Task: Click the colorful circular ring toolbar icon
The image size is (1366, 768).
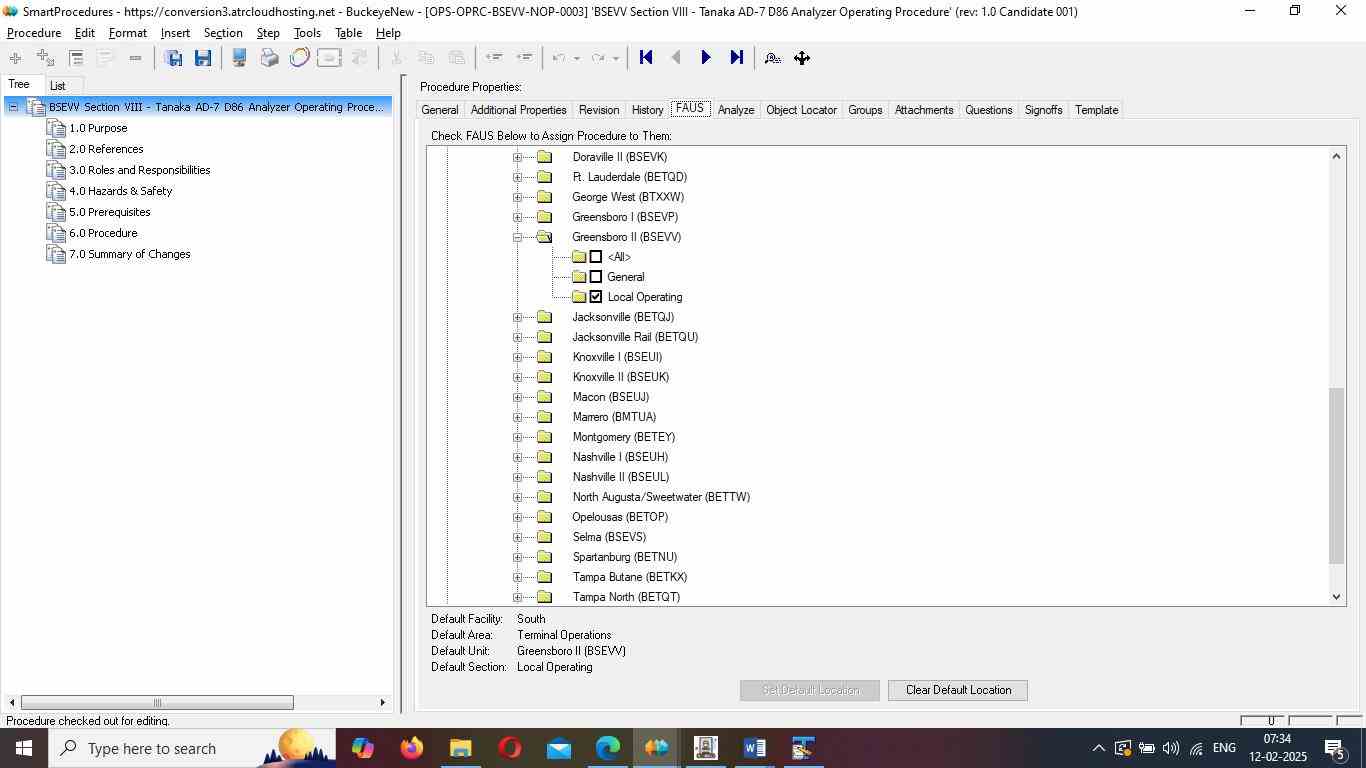Action: [x=299, y=58]
